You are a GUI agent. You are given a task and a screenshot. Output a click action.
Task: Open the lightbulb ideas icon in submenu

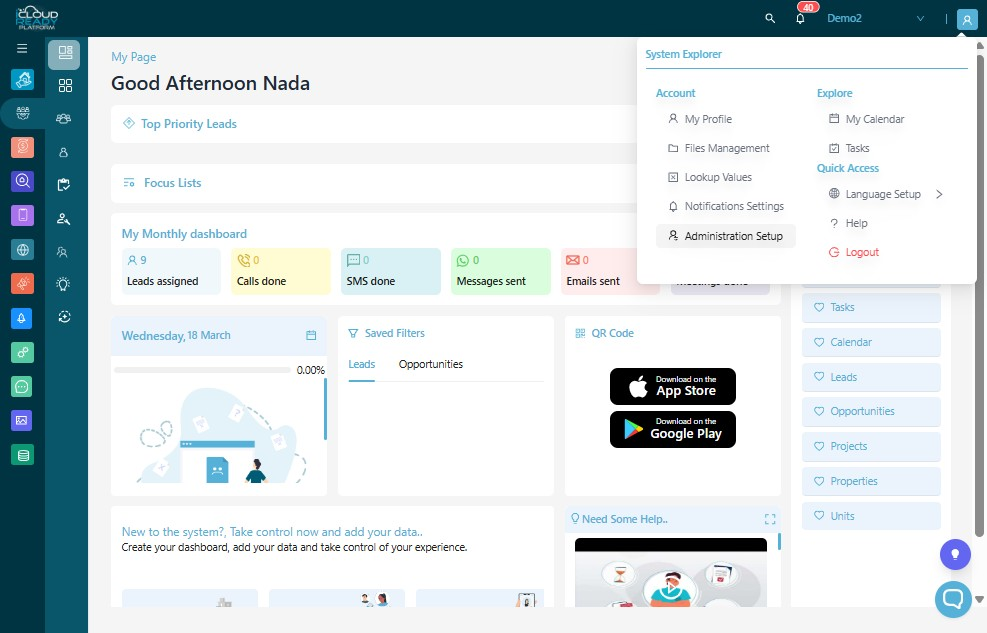point(63,284)
